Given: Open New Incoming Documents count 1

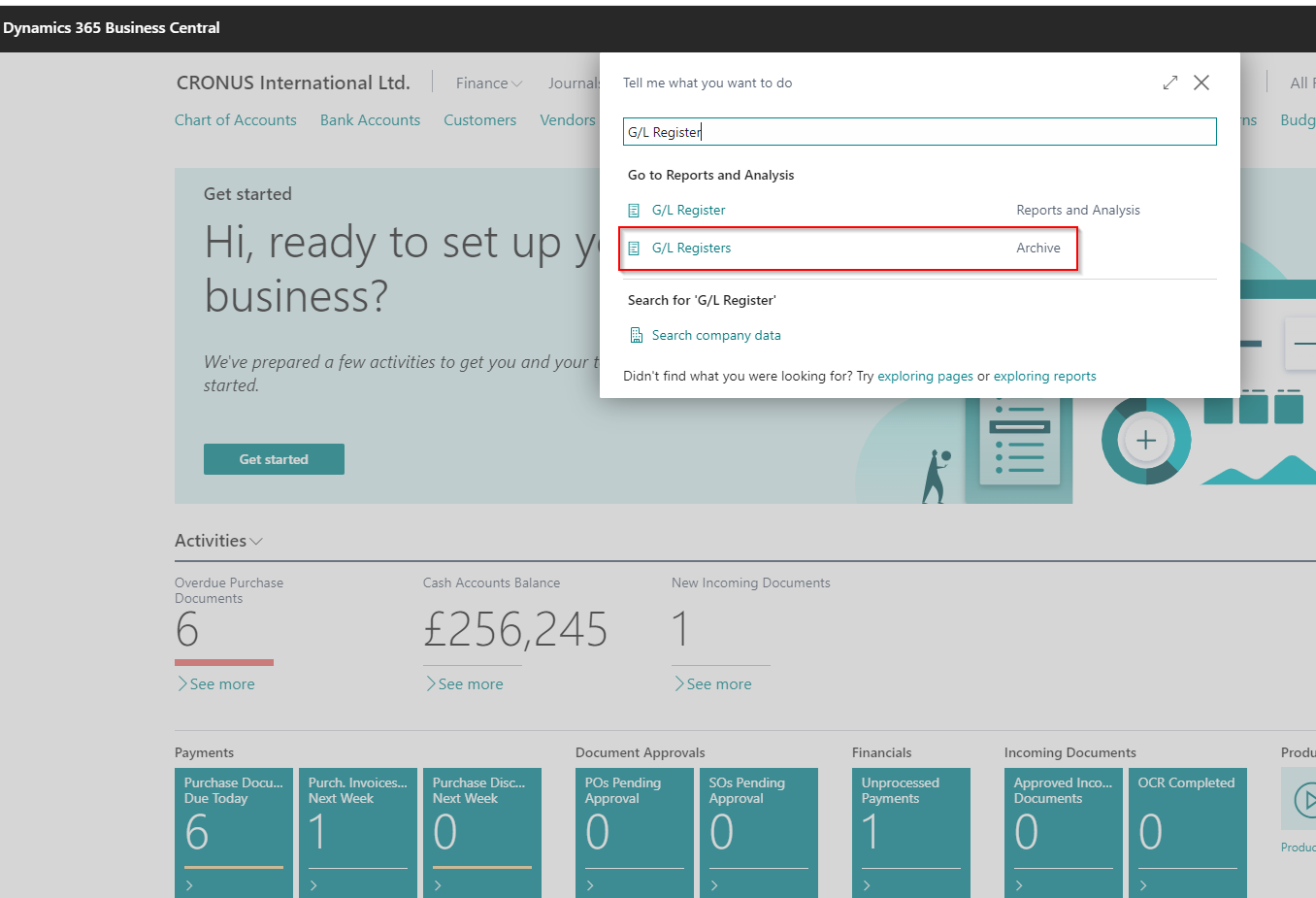Looking at the screenshot, I should coord(681,630).
